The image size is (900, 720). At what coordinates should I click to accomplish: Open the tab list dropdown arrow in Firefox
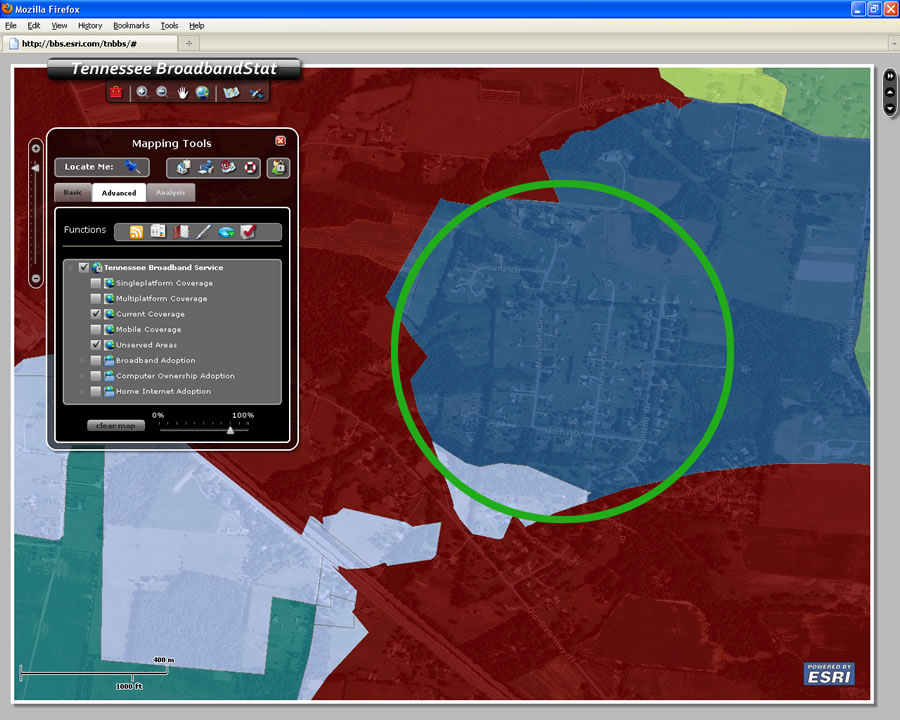tap(894, 44)
